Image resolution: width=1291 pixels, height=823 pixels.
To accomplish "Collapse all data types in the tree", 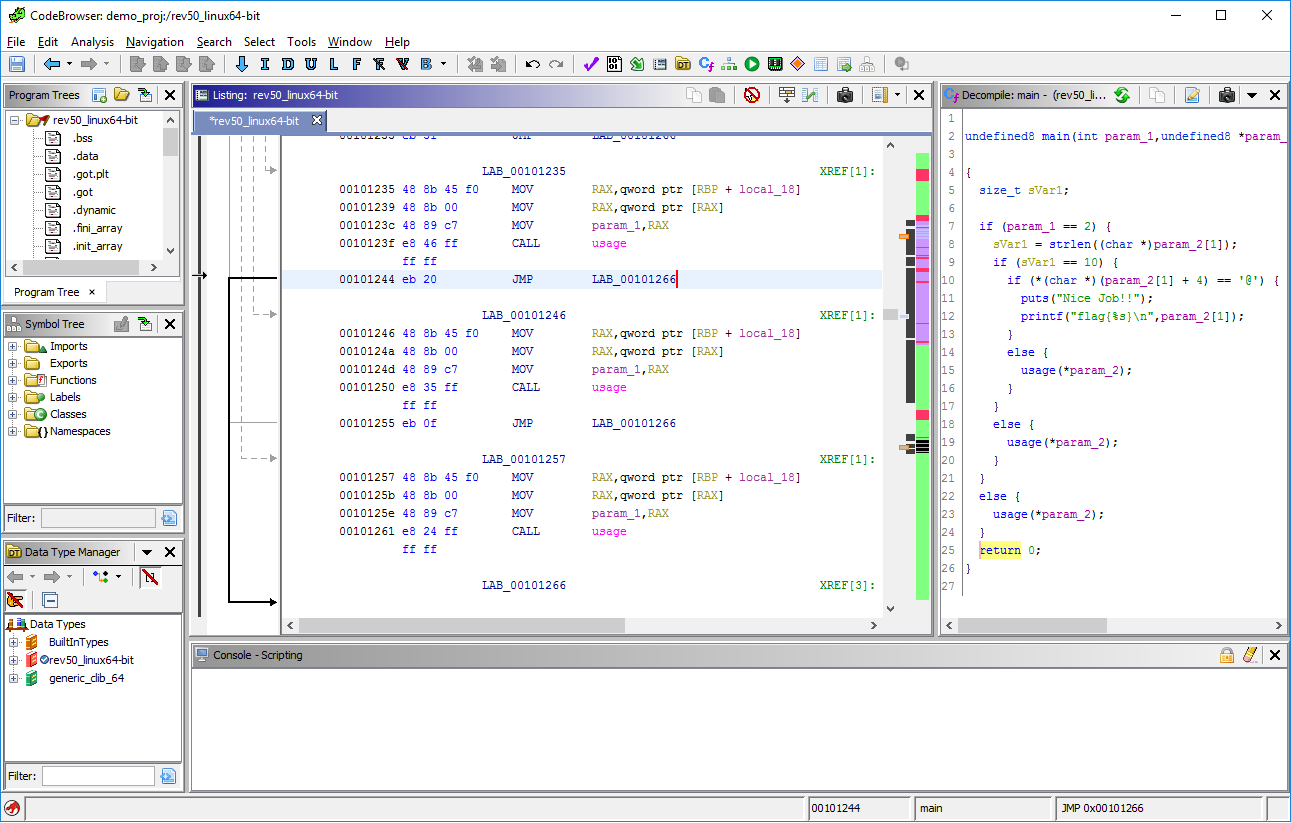I will tap(50, 600).
